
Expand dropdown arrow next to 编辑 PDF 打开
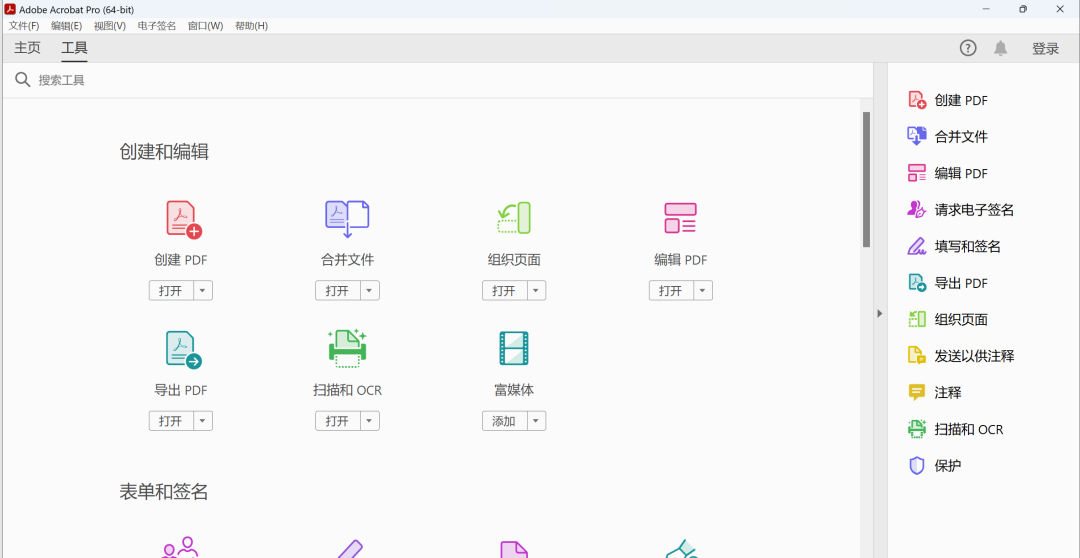pos(703,291)
